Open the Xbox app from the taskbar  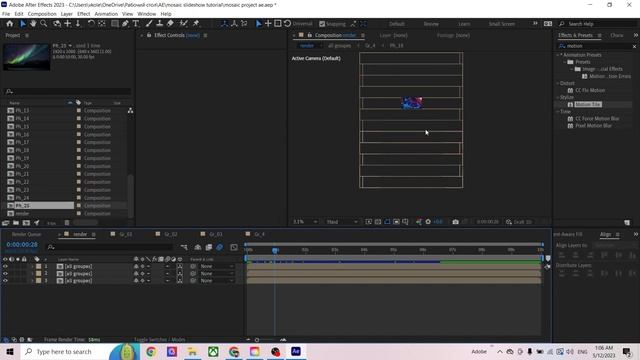tap(213, 351)
